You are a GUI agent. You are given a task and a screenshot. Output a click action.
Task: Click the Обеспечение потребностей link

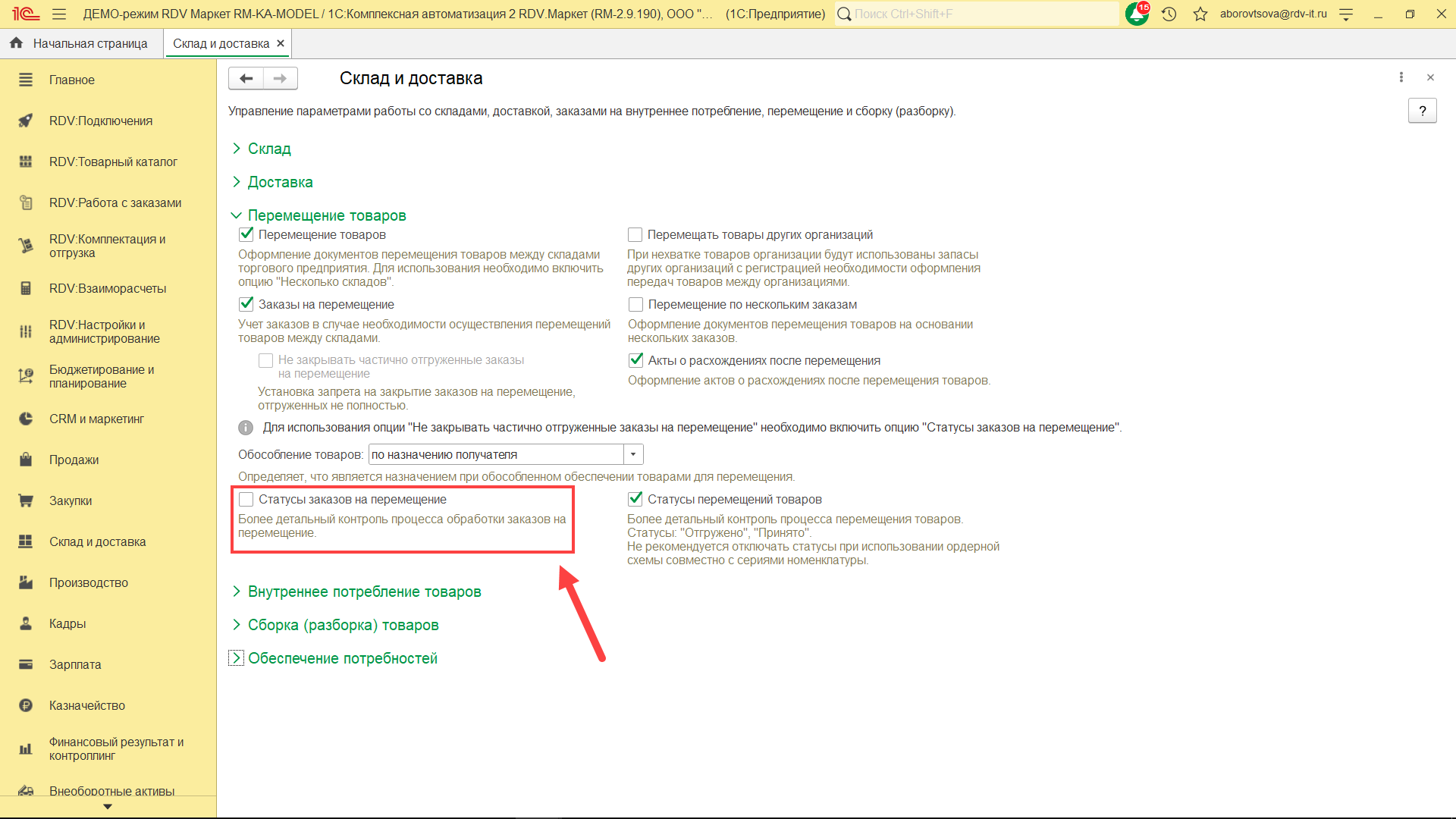[x=342, y=658]
